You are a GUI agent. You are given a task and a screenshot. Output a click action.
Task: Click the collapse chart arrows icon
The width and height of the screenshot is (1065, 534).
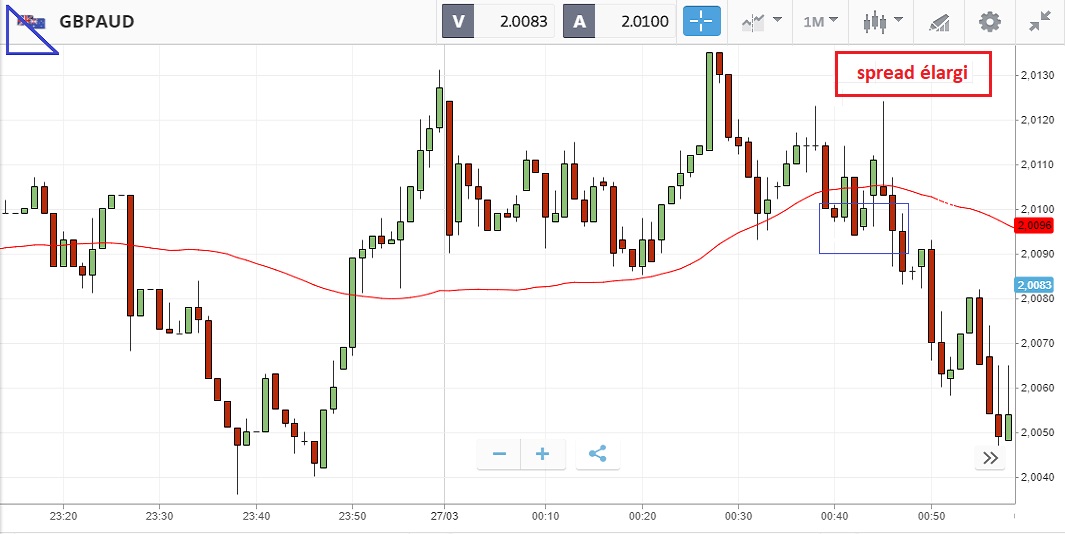tap(1039, 21)
